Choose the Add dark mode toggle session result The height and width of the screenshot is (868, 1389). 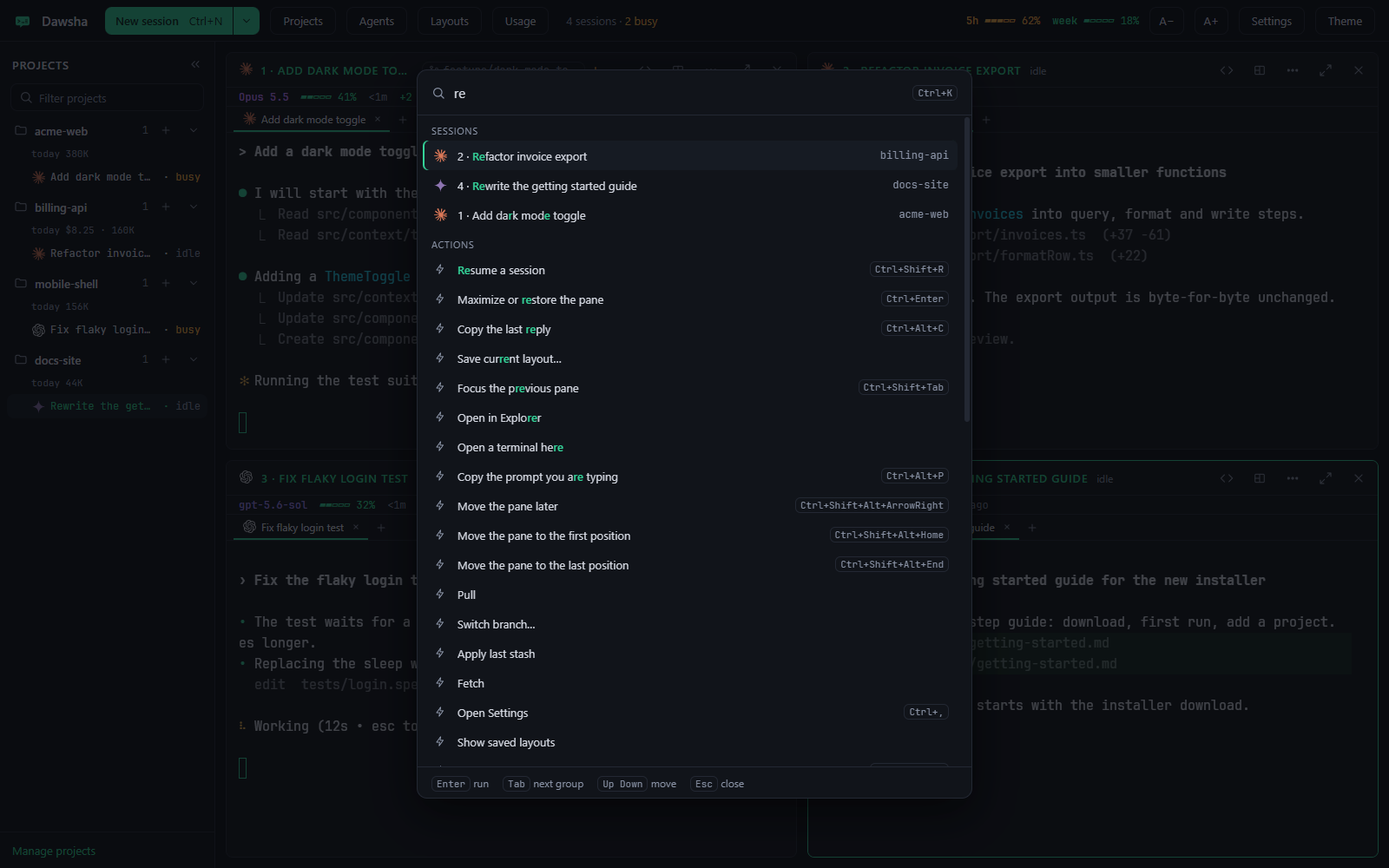pyautogui.click(x=690, y=215)
